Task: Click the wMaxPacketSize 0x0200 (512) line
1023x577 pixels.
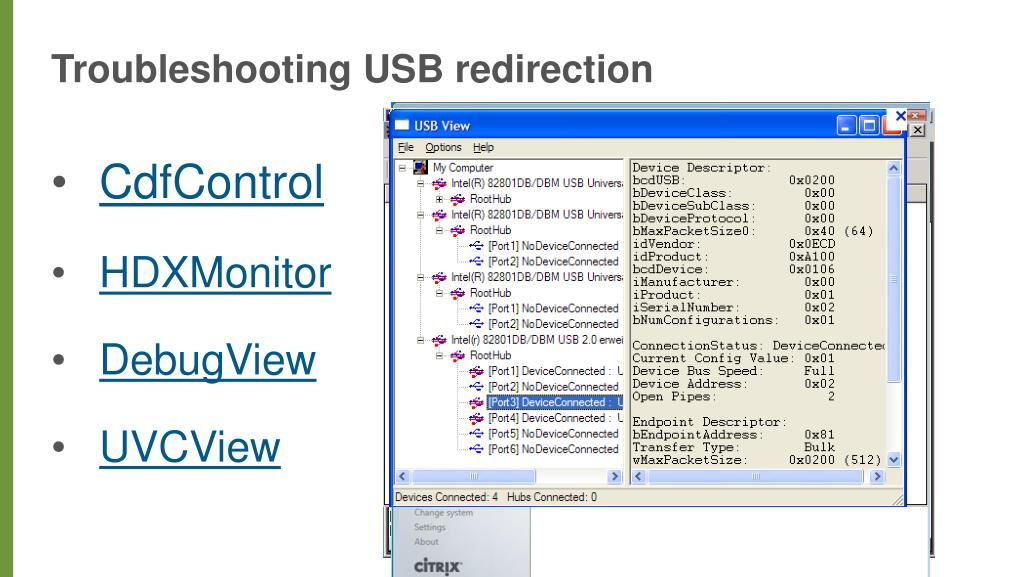Action: tap(757, 460)
